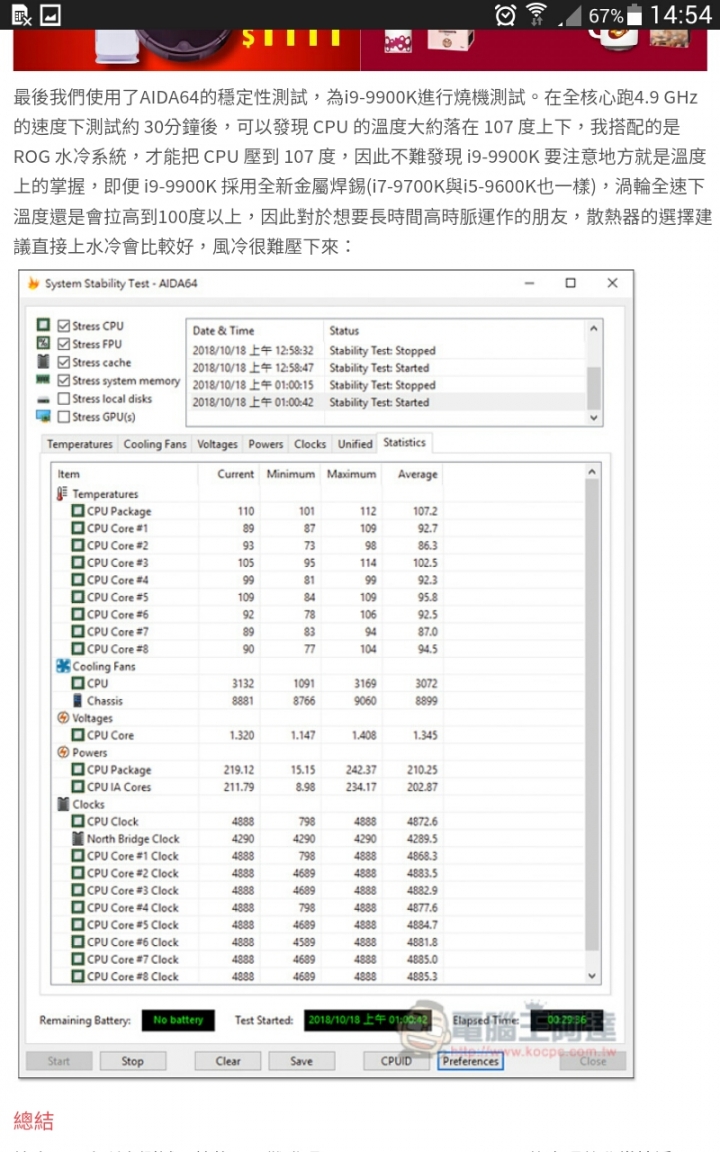This screenshot has height=1152, width=720.
Task: Click the power icon next to Powers
Action: pyautogui.click(x=63, y=752)
